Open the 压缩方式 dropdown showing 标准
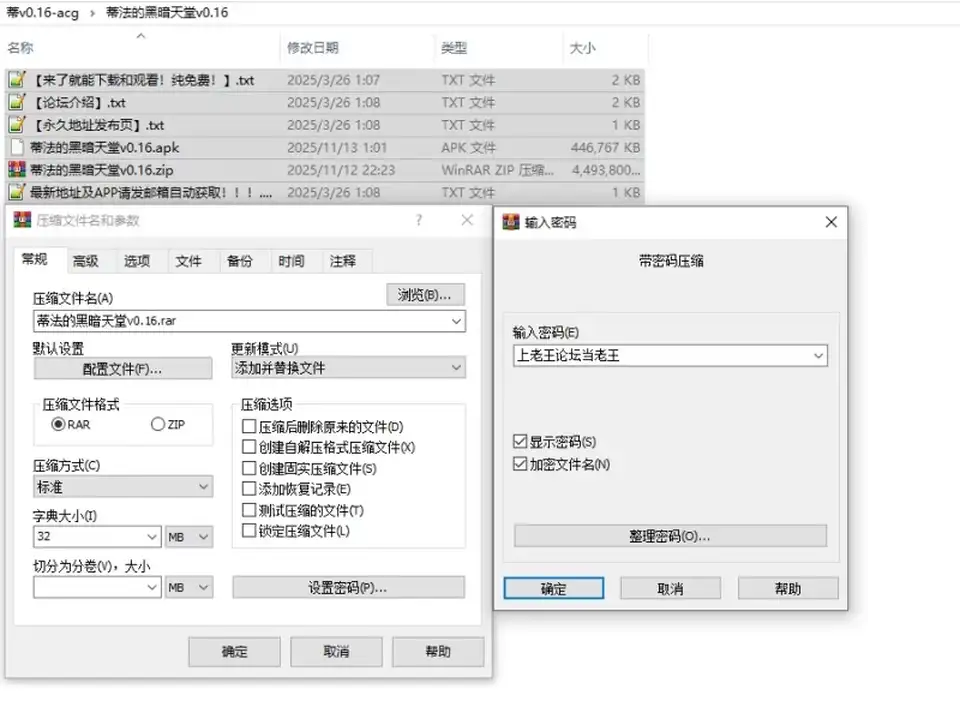Viewport: 960px width, 713px height. point(123,487)
